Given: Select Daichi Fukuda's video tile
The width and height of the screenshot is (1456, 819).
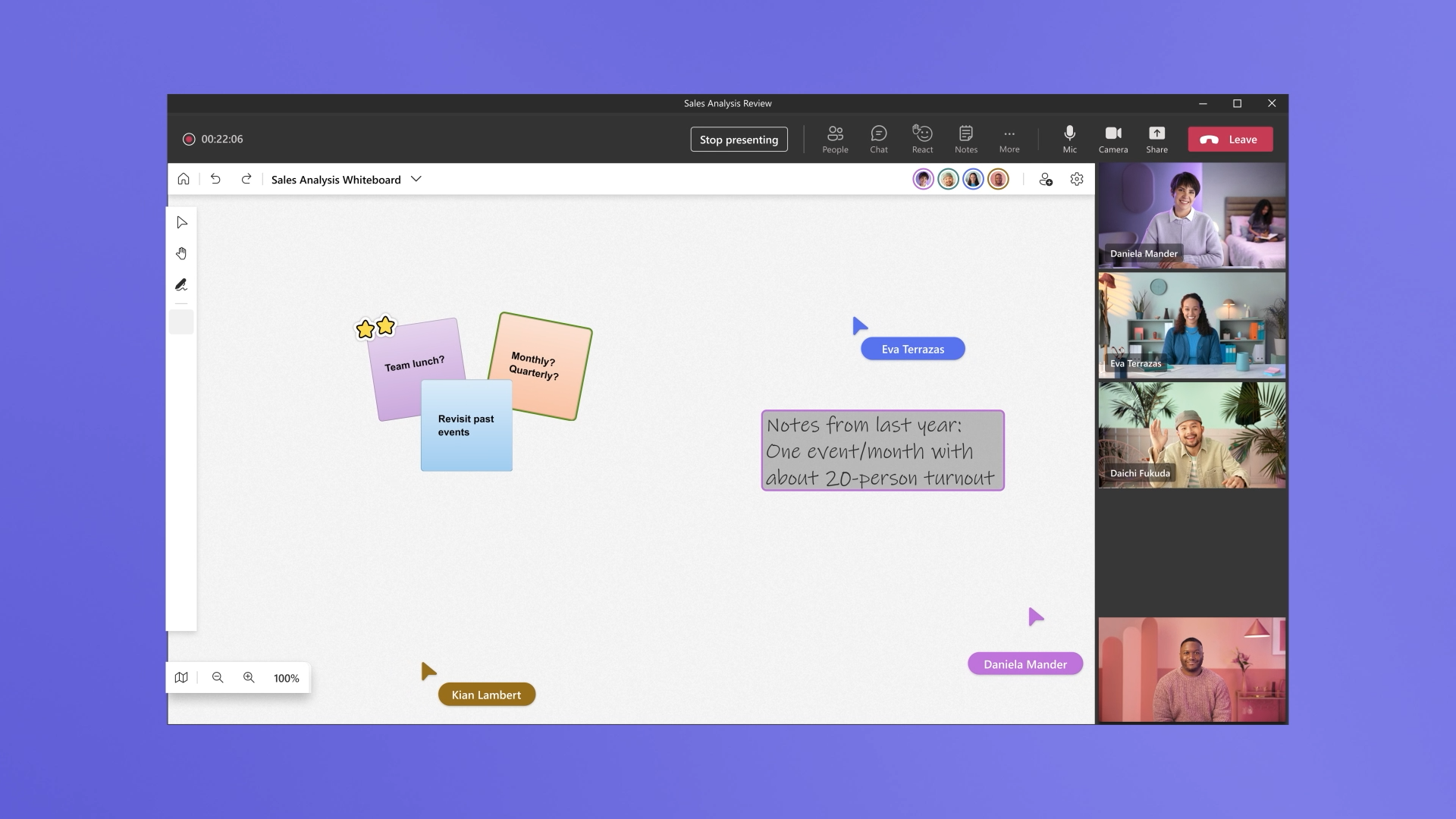Looking at the screenshot, I should tap(1192, 435).
